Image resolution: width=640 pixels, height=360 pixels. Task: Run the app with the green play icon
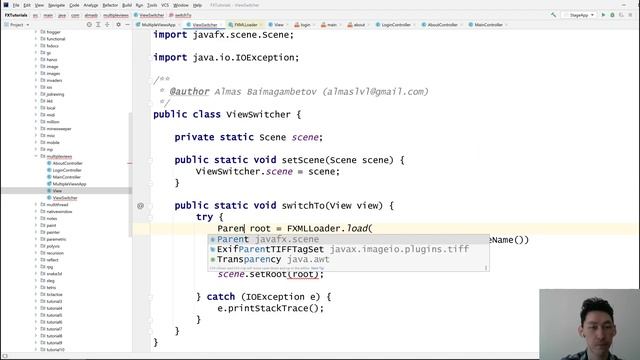click(603, 15)
